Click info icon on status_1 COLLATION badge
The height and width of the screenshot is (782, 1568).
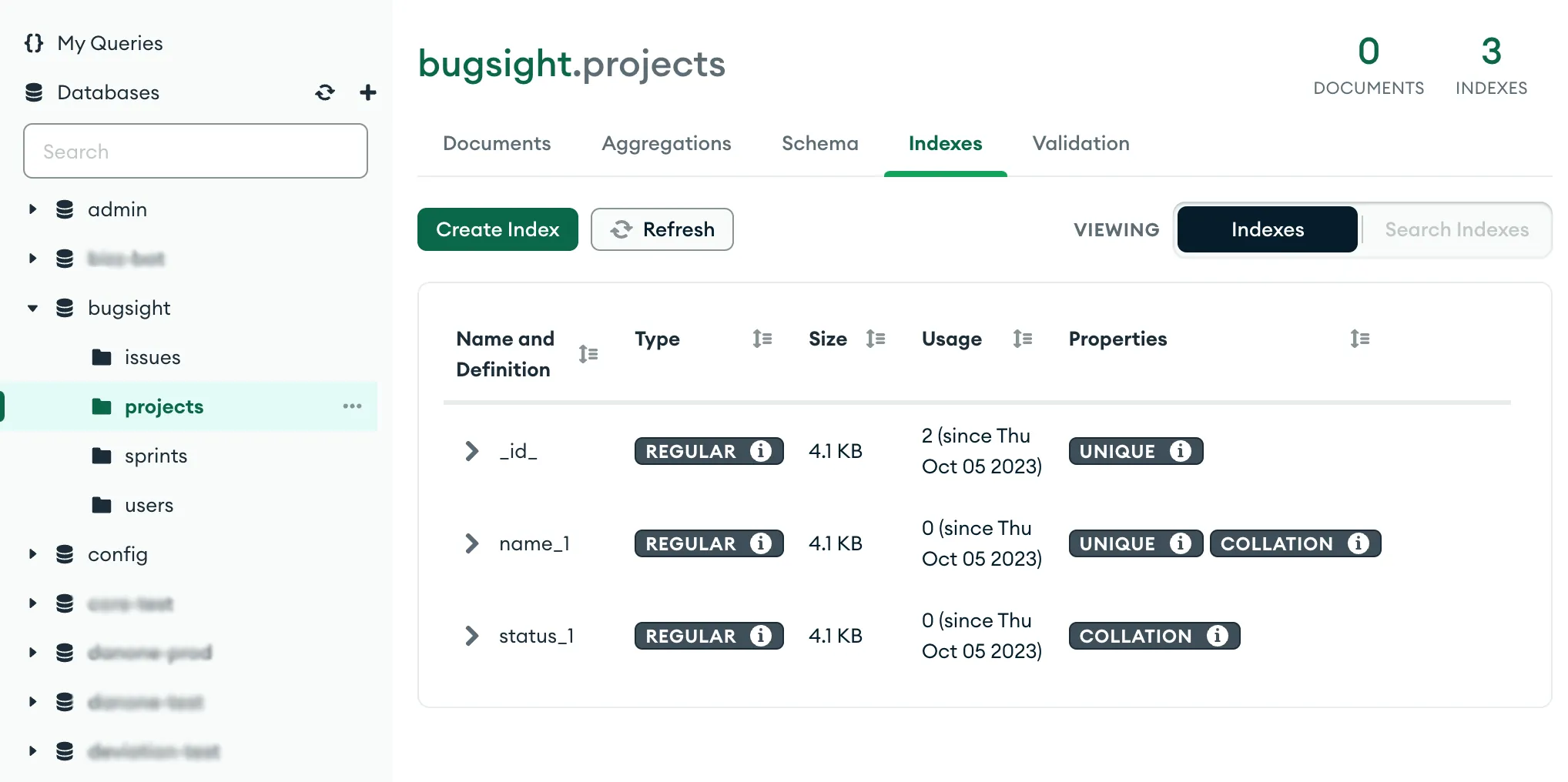pos(1218,636)
